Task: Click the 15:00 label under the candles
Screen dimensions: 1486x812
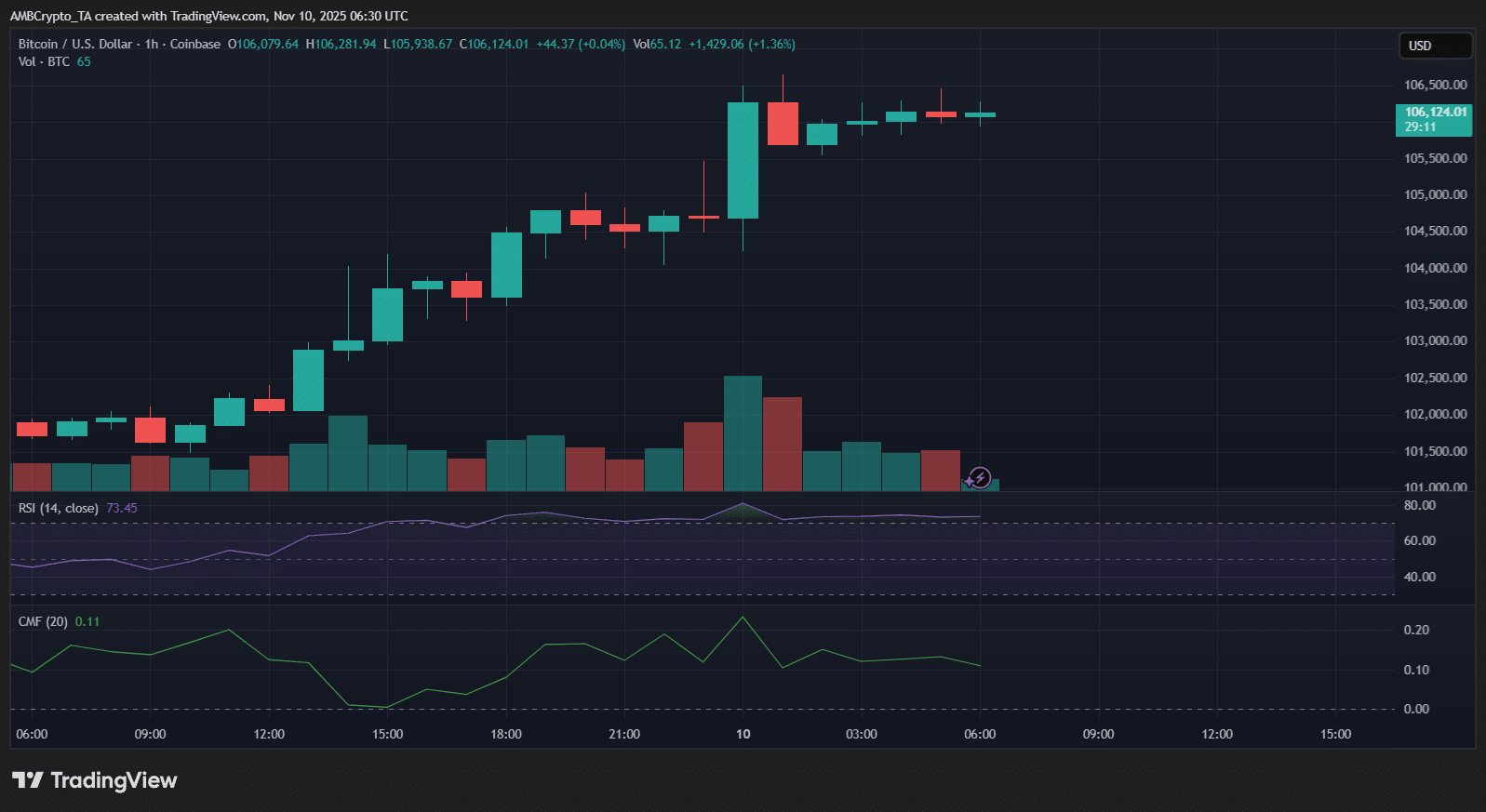Action: [387, 734]
